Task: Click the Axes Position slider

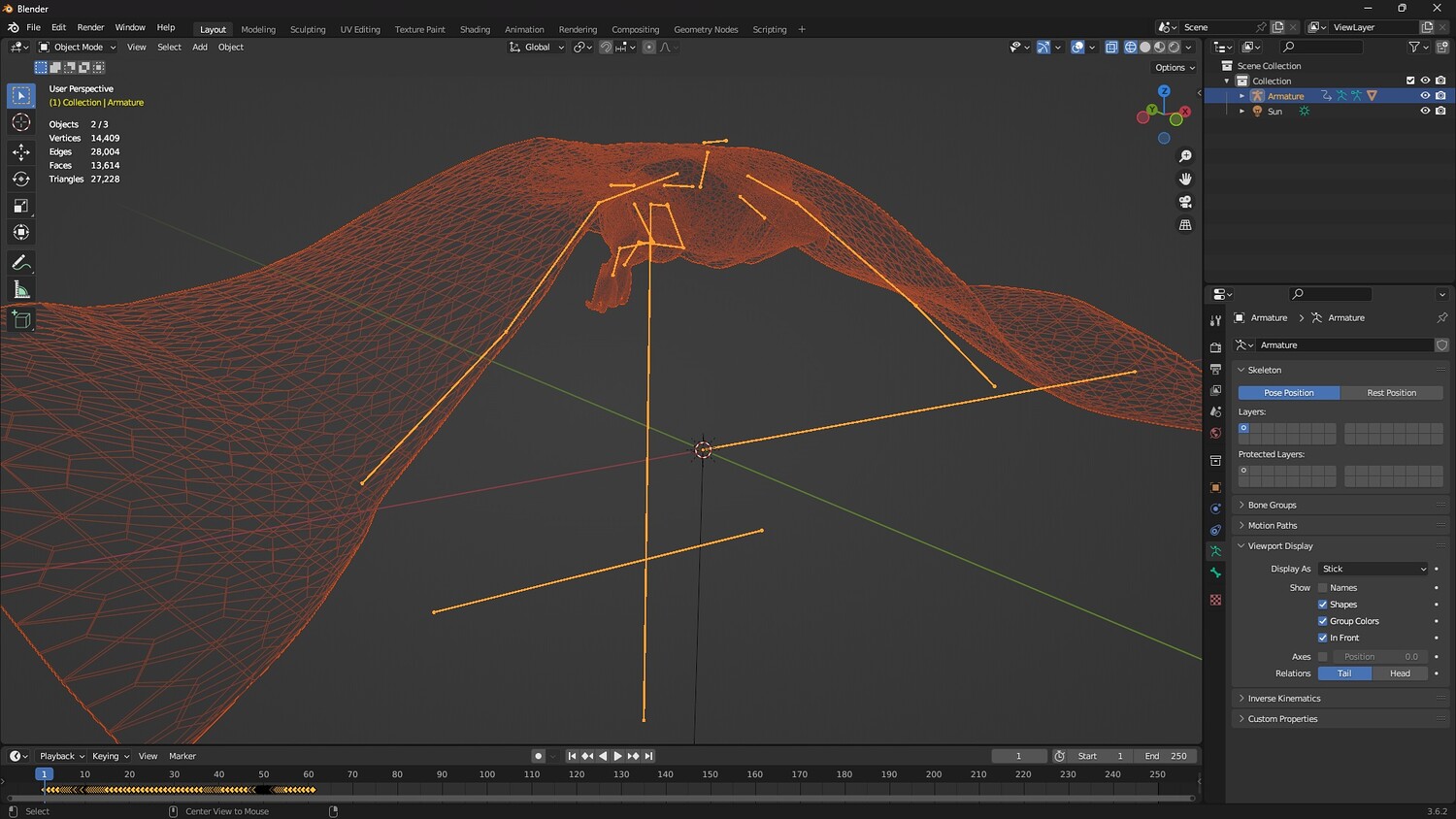Action: (1380, 657)
